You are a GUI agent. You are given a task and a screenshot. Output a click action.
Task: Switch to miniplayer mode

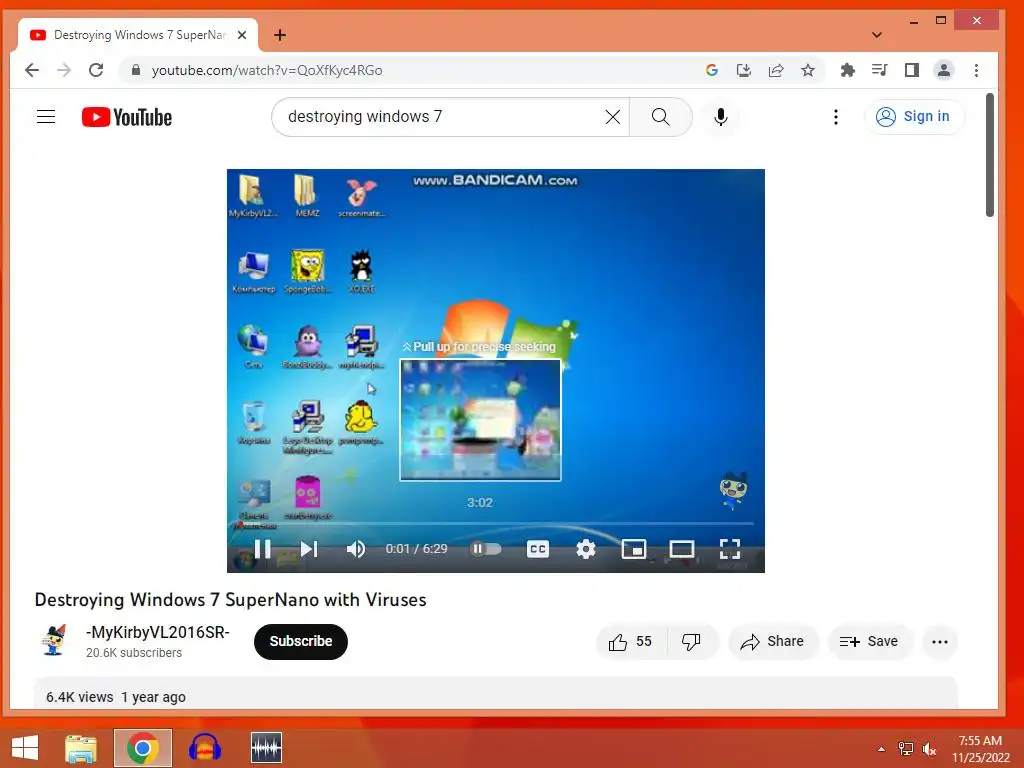pos(633,549)
